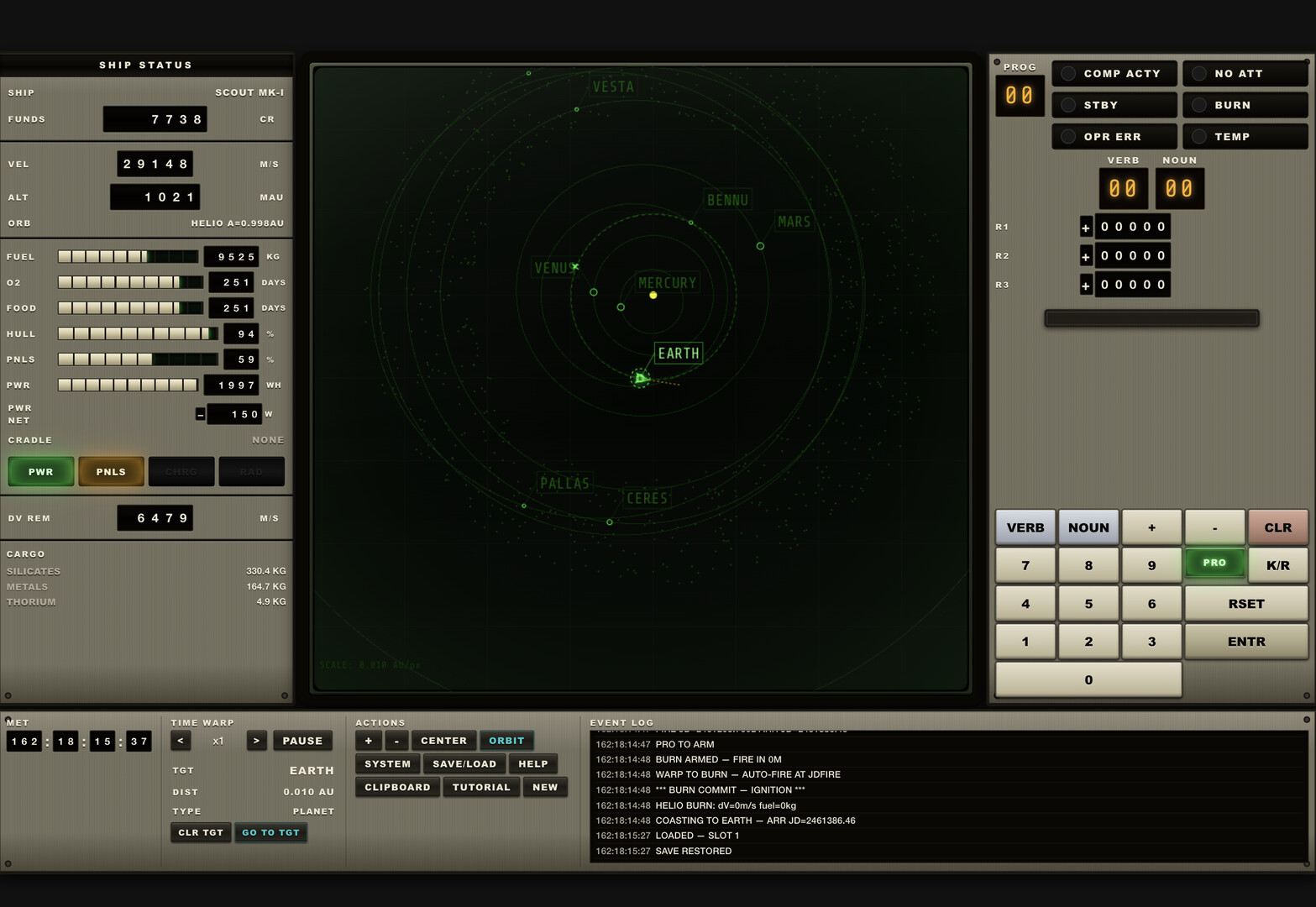Toggle the PNLS solar panels switch
Image resolution: width=1316 pixels, height=907 pixels.
(x=111, y=472)
